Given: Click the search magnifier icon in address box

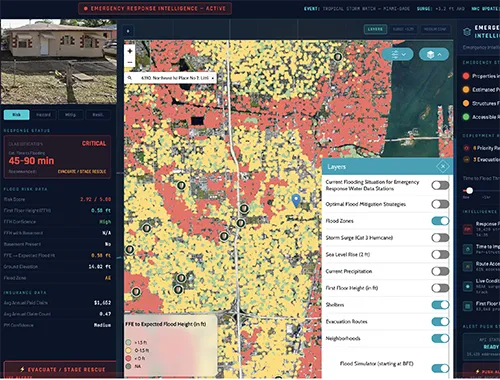Looking at the screenshot, I should (x=130, y=78).
